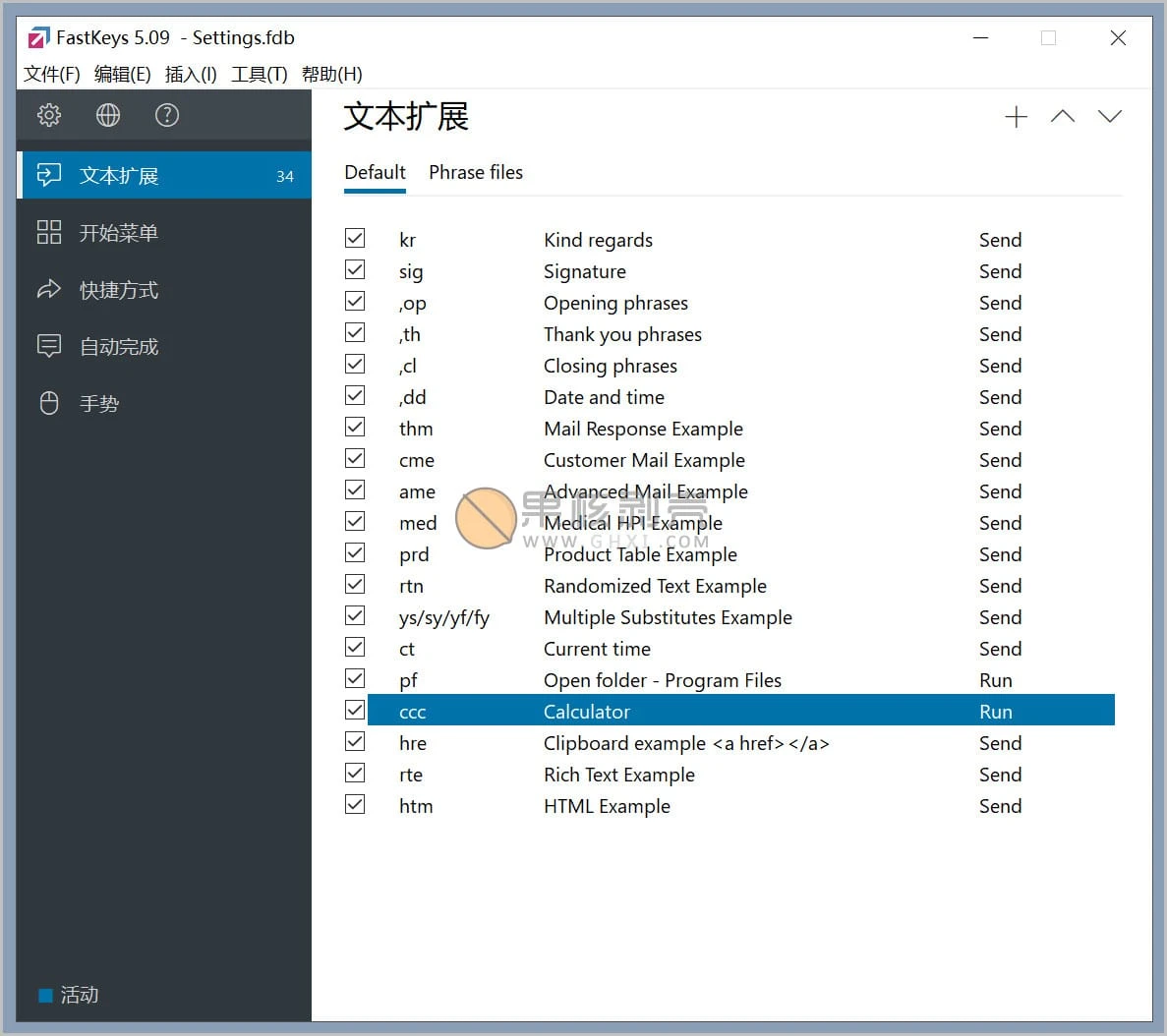The width and height of the screenshot is (1167, 1036).
Task: Click the Run action for Calculator row
Action: [x=995, y=711]
